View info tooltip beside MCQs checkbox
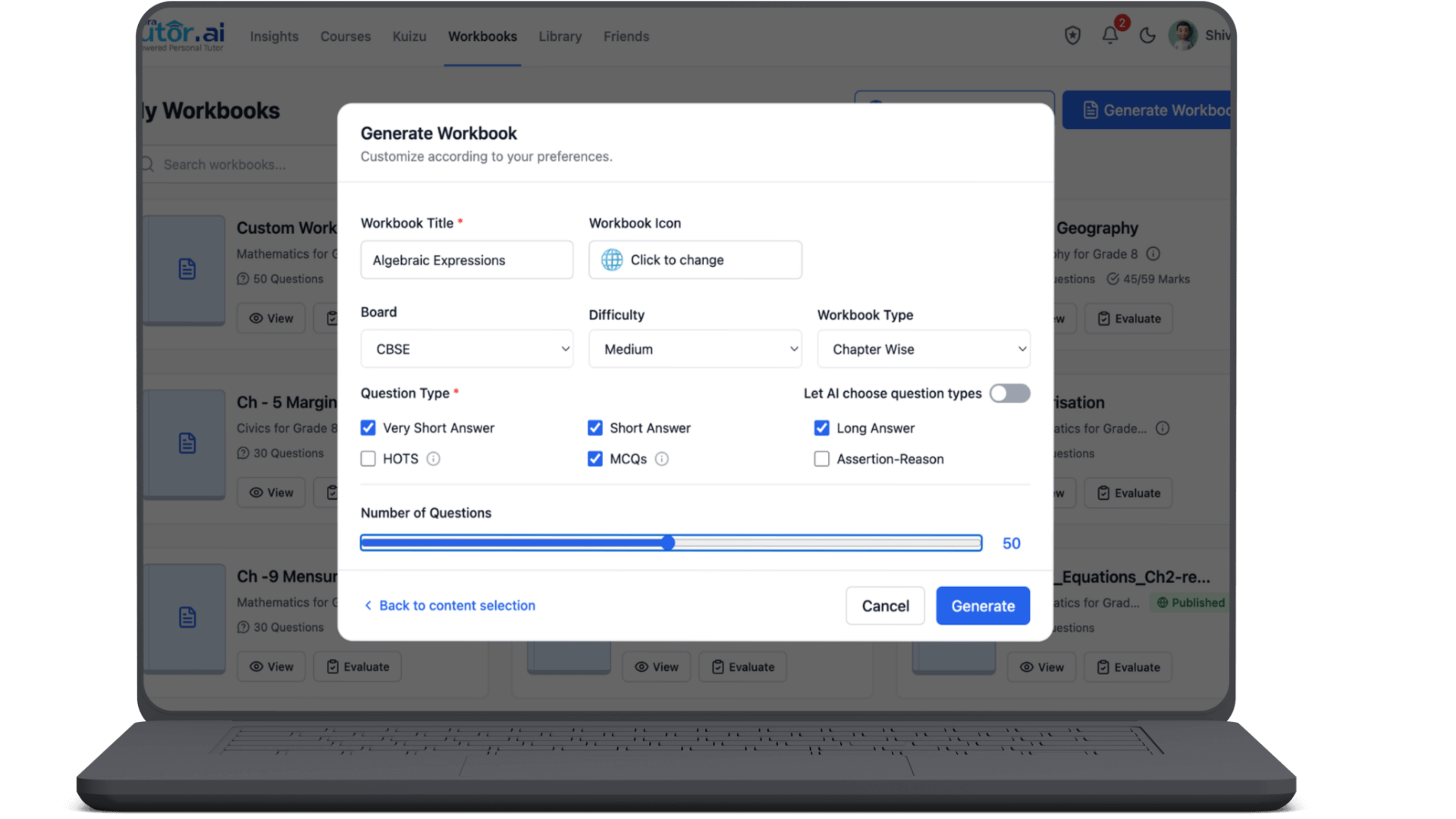This screenshot has width=1456, height=819. 662,459
